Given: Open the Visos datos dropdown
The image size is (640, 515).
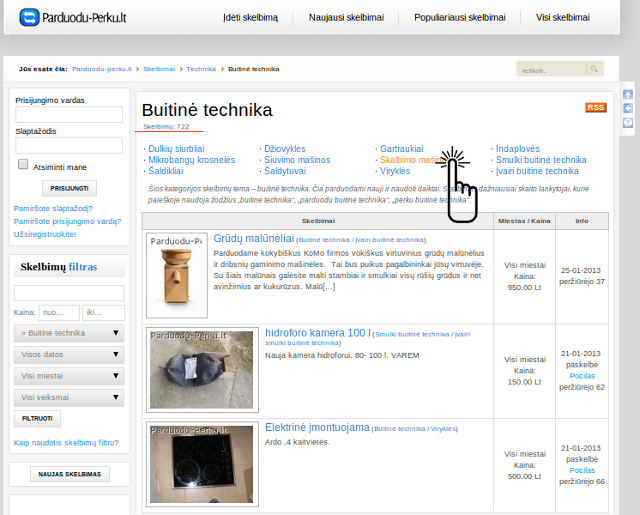Looking at the screenshot, I should 68,354.
